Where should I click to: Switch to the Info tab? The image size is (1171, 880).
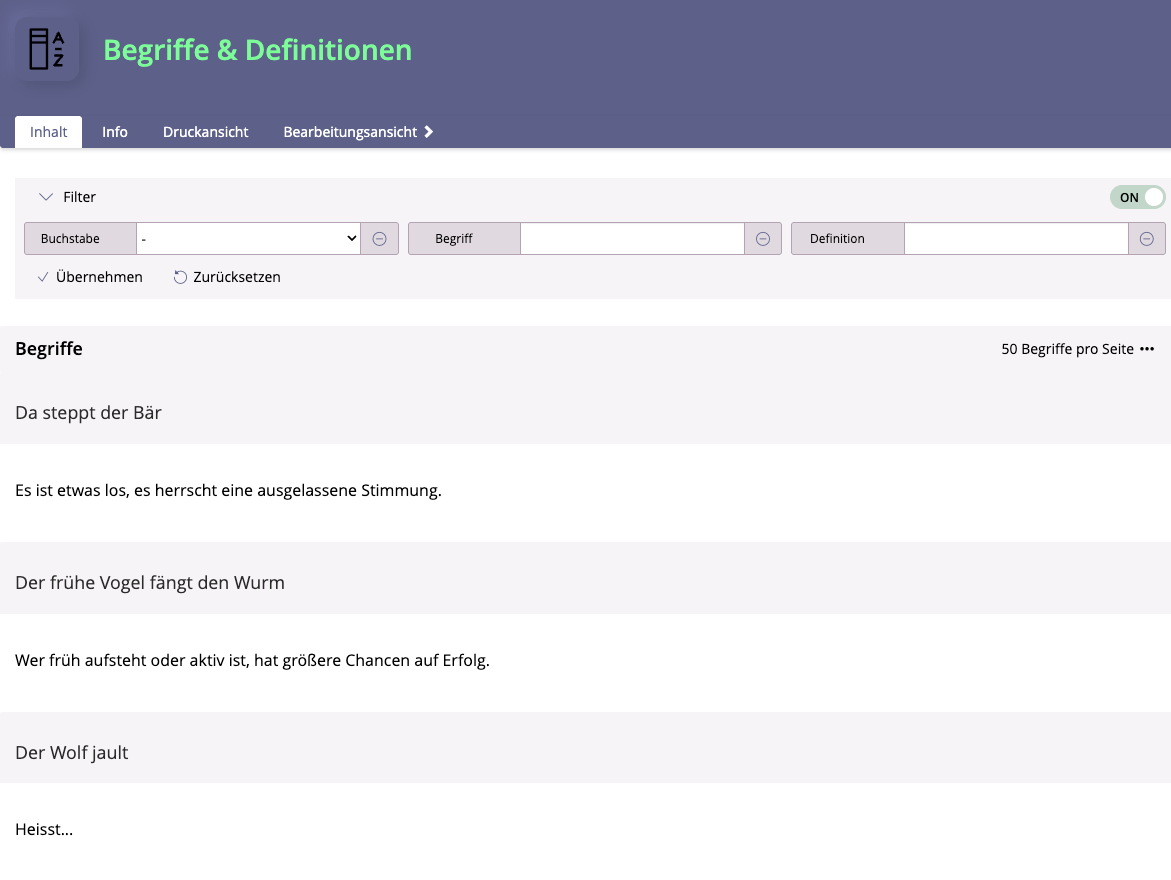click(115, 132)
